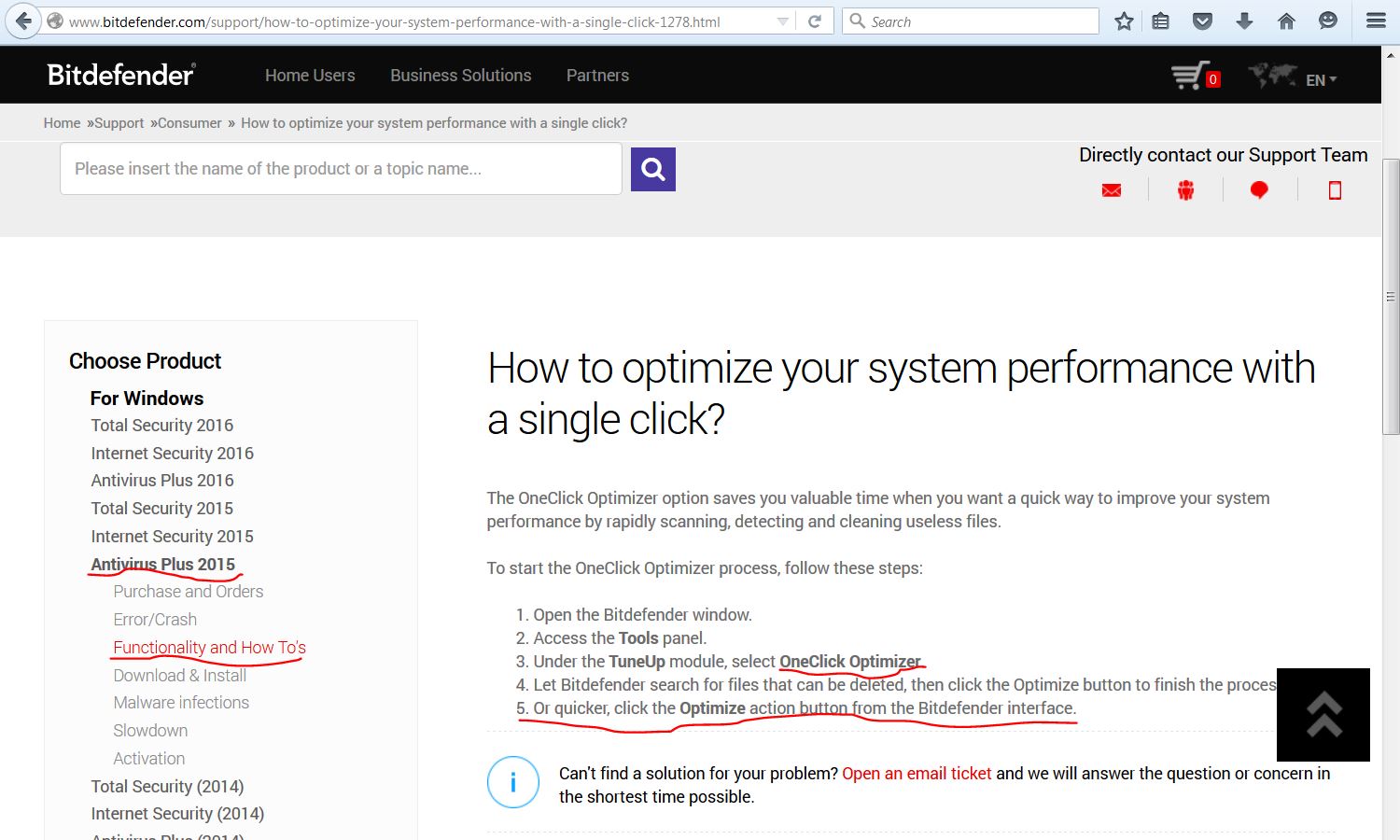Open the Purchase and Orders category

pos(189,592)
